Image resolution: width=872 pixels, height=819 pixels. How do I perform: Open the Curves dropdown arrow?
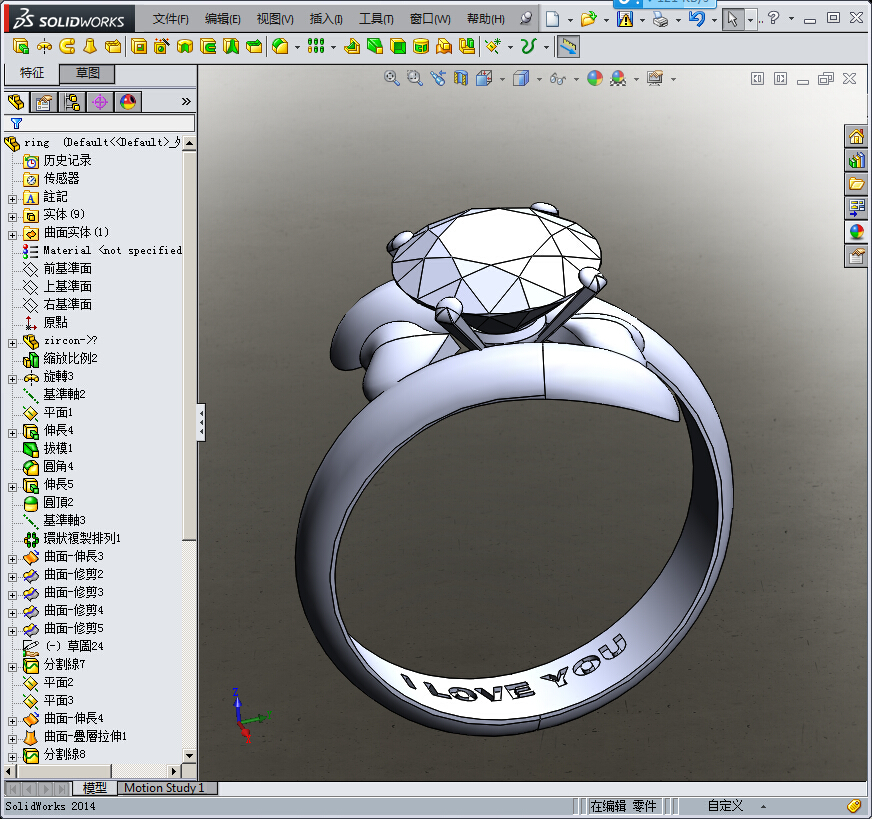tap(546, 47)
